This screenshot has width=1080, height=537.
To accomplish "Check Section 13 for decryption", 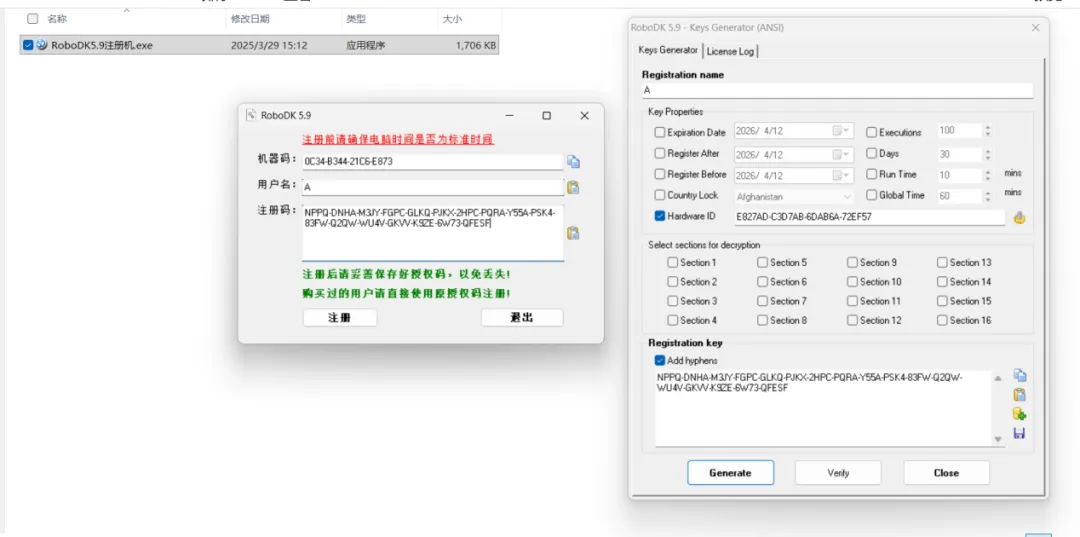I will pos(942,262).
